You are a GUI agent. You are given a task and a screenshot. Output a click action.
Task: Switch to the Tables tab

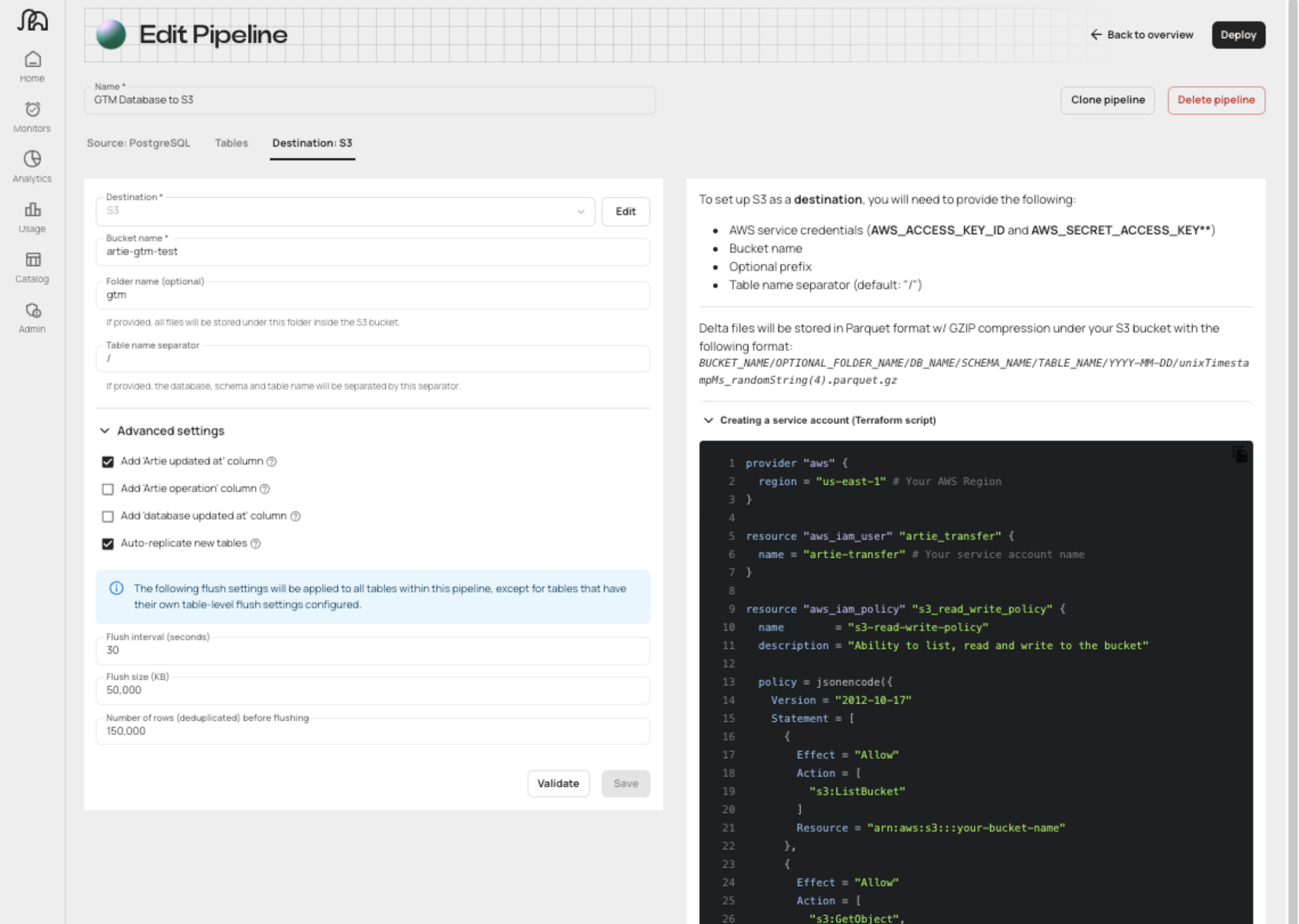point(231,143)
